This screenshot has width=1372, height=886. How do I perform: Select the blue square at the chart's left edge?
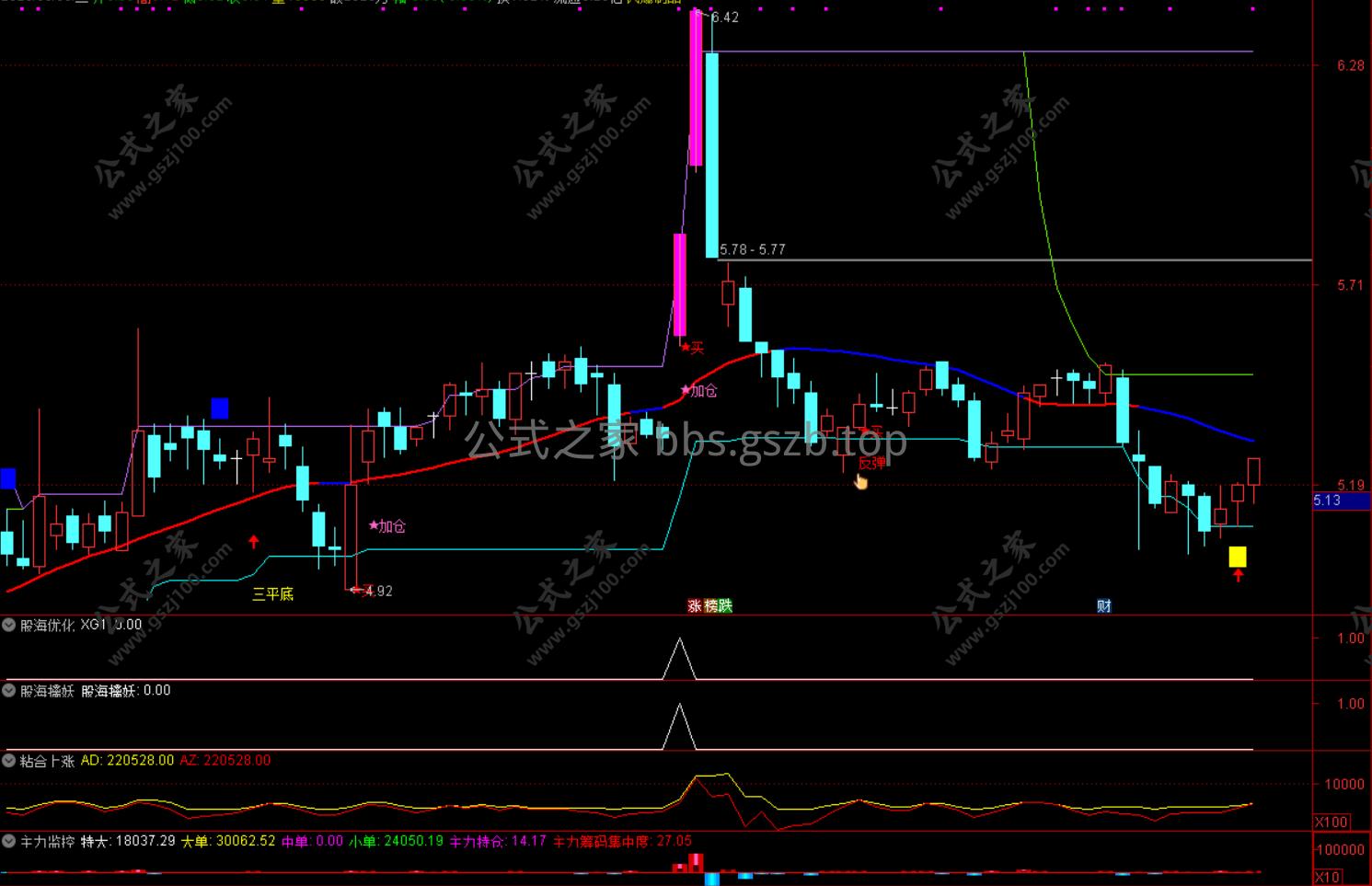point(7,478)
